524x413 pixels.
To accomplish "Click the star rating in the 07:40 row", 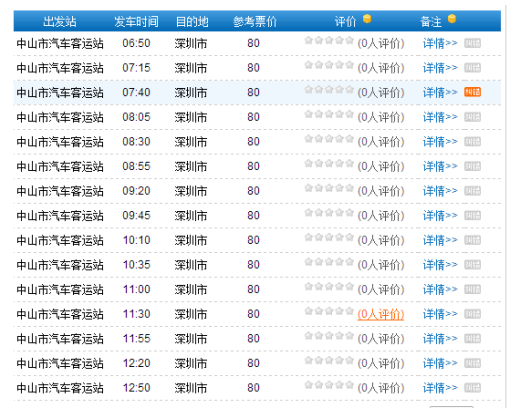I will point(329,90).
